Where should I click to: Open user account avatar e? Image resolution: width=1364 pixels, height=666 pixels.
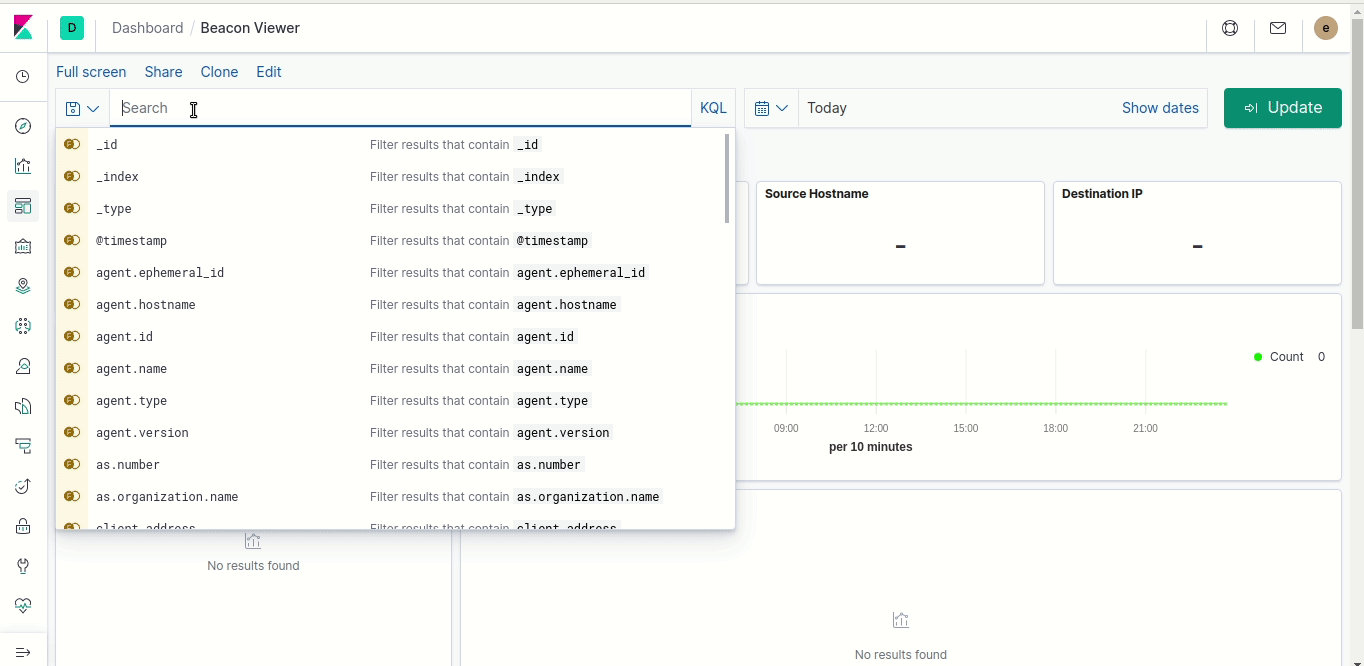[x=1326, y=28]
